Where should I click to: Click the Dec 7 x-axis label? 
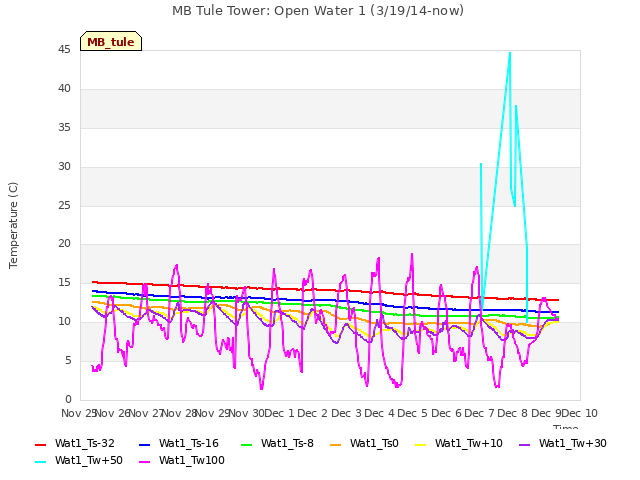point(480,413)
